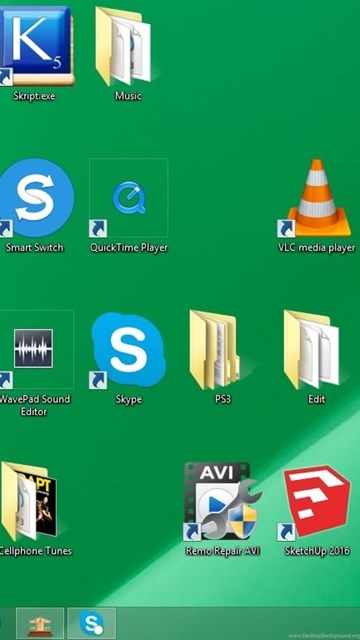Image resolution: width=360 pixels, height=640 pixels.
Task: Open the Cellphone Tunes folder
Action: (x=29, y=502)
